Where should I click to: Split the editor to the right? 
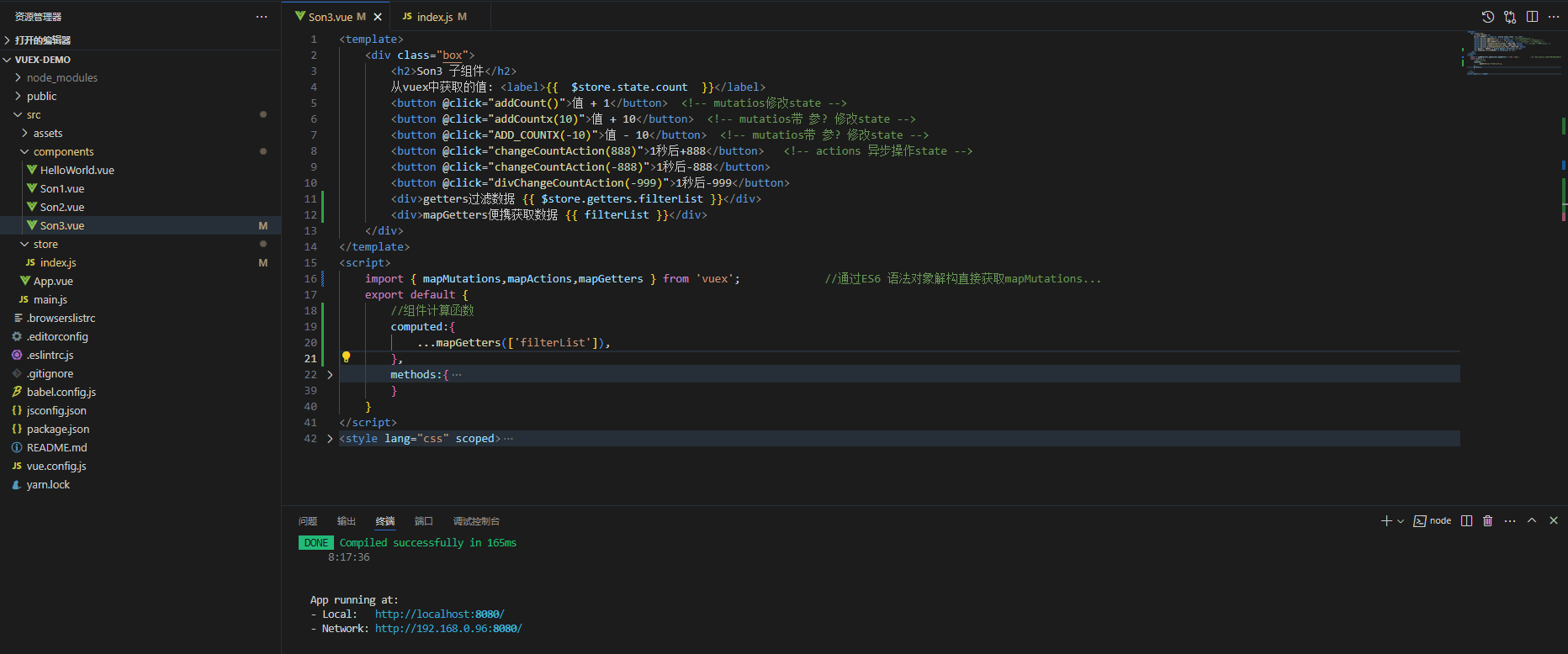pyautogui.click(x=1533, y=17)
